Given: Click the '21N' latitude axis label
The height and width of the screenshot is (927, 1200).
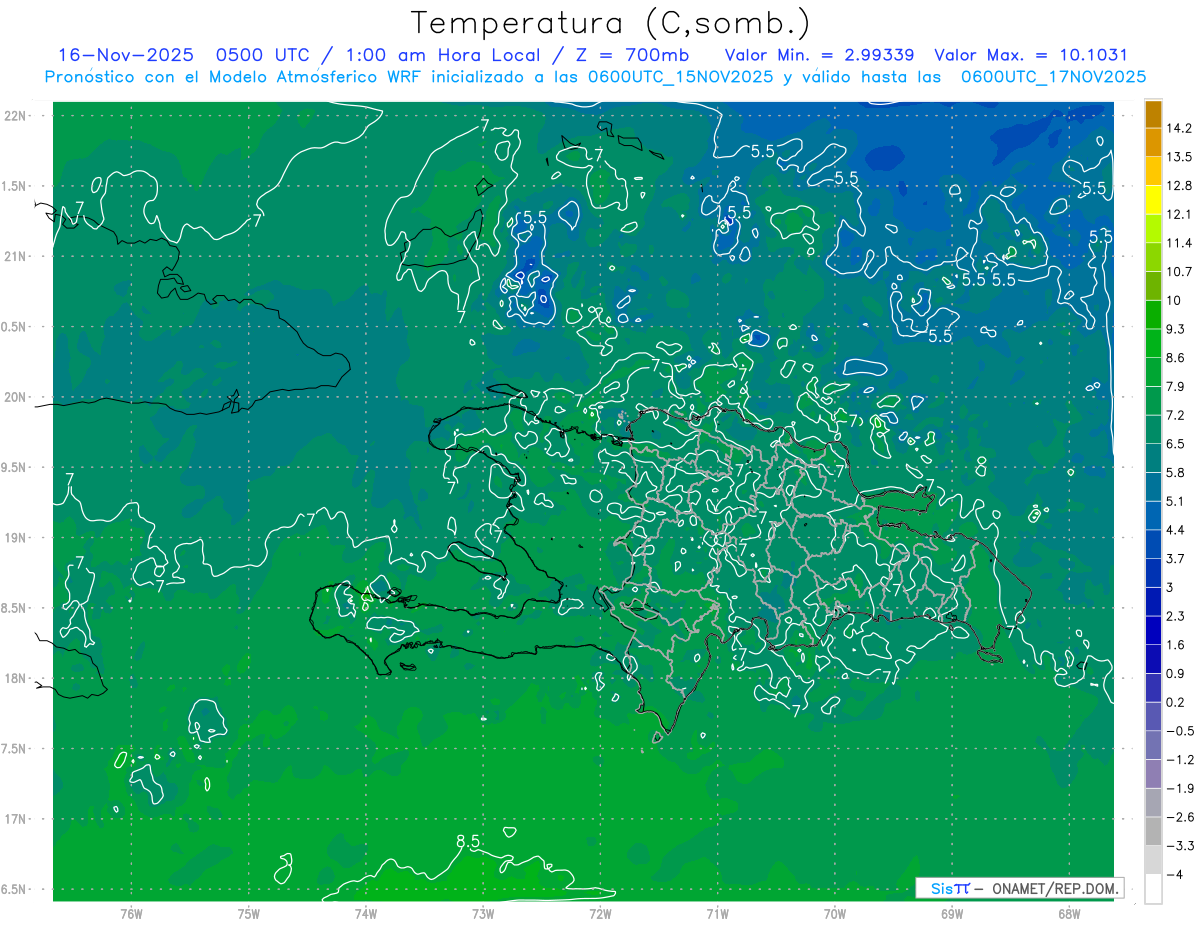Looking at the screenshot, I should pos(16,256).
